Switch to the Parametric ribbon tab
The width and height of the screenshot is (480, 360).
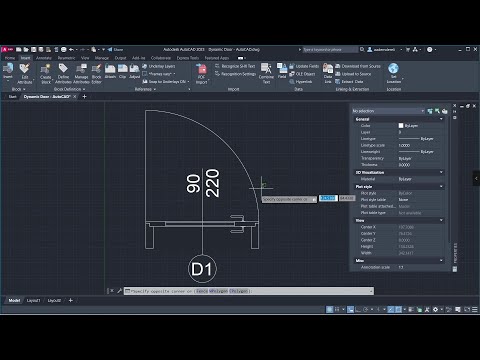(66, 58)
